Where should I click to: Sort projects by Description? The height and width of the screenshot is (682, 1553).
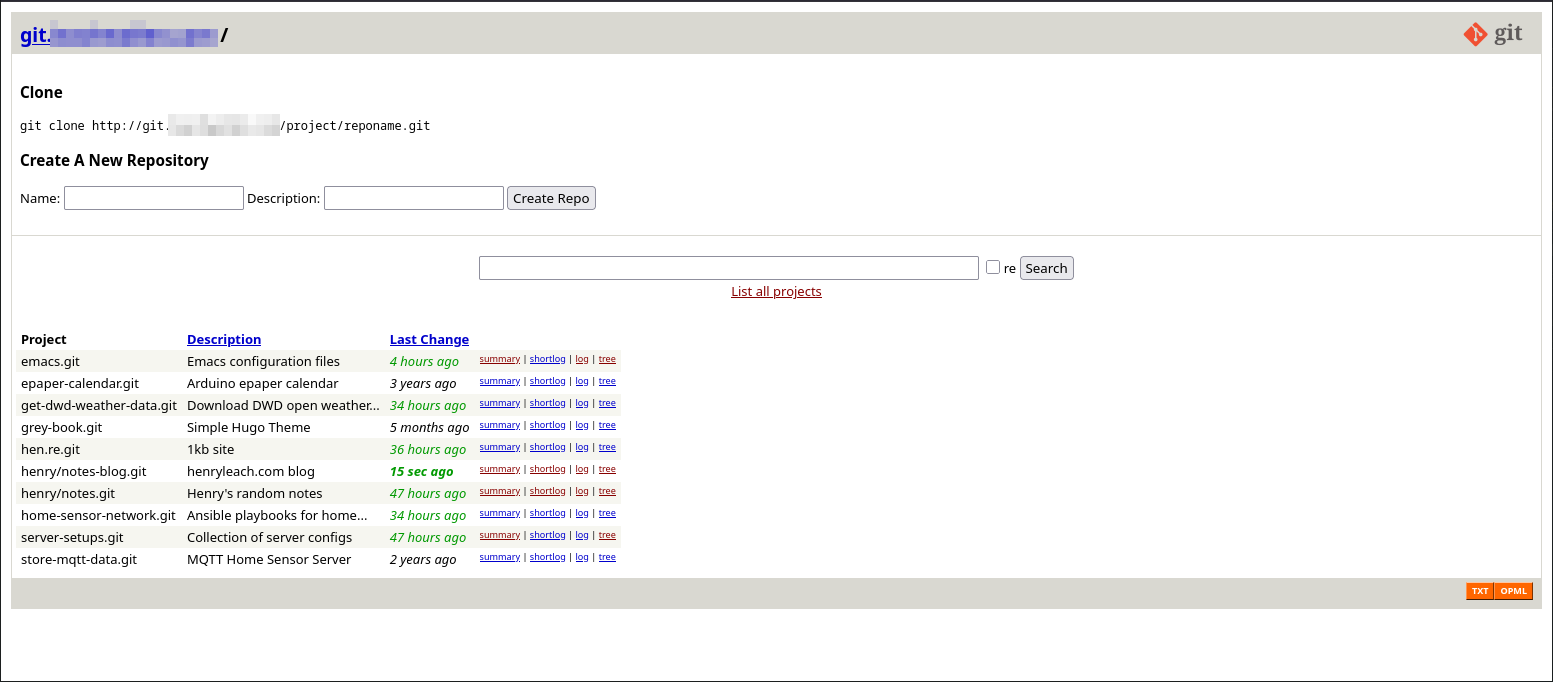tap(223, 339)
